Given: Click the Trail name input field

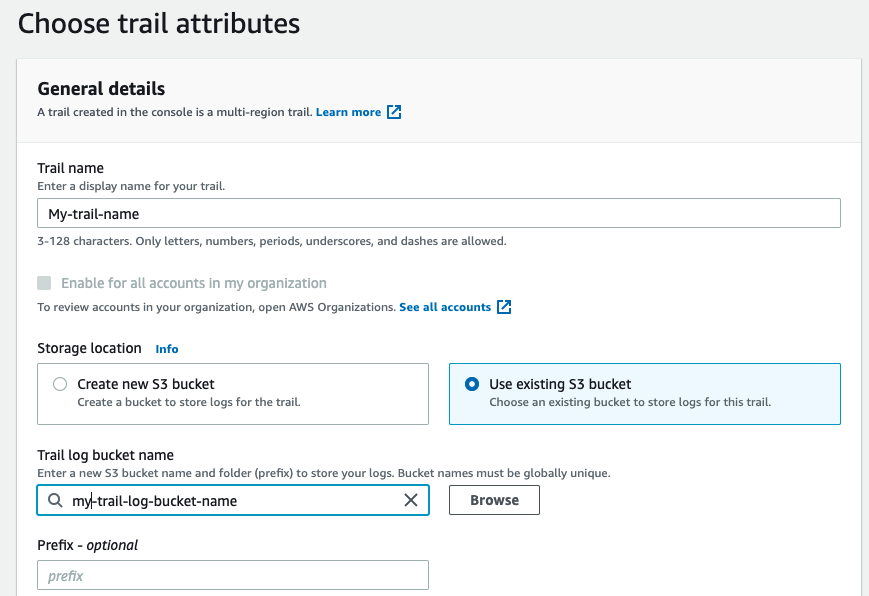Looking at the screenshot, I should [438, 214].
